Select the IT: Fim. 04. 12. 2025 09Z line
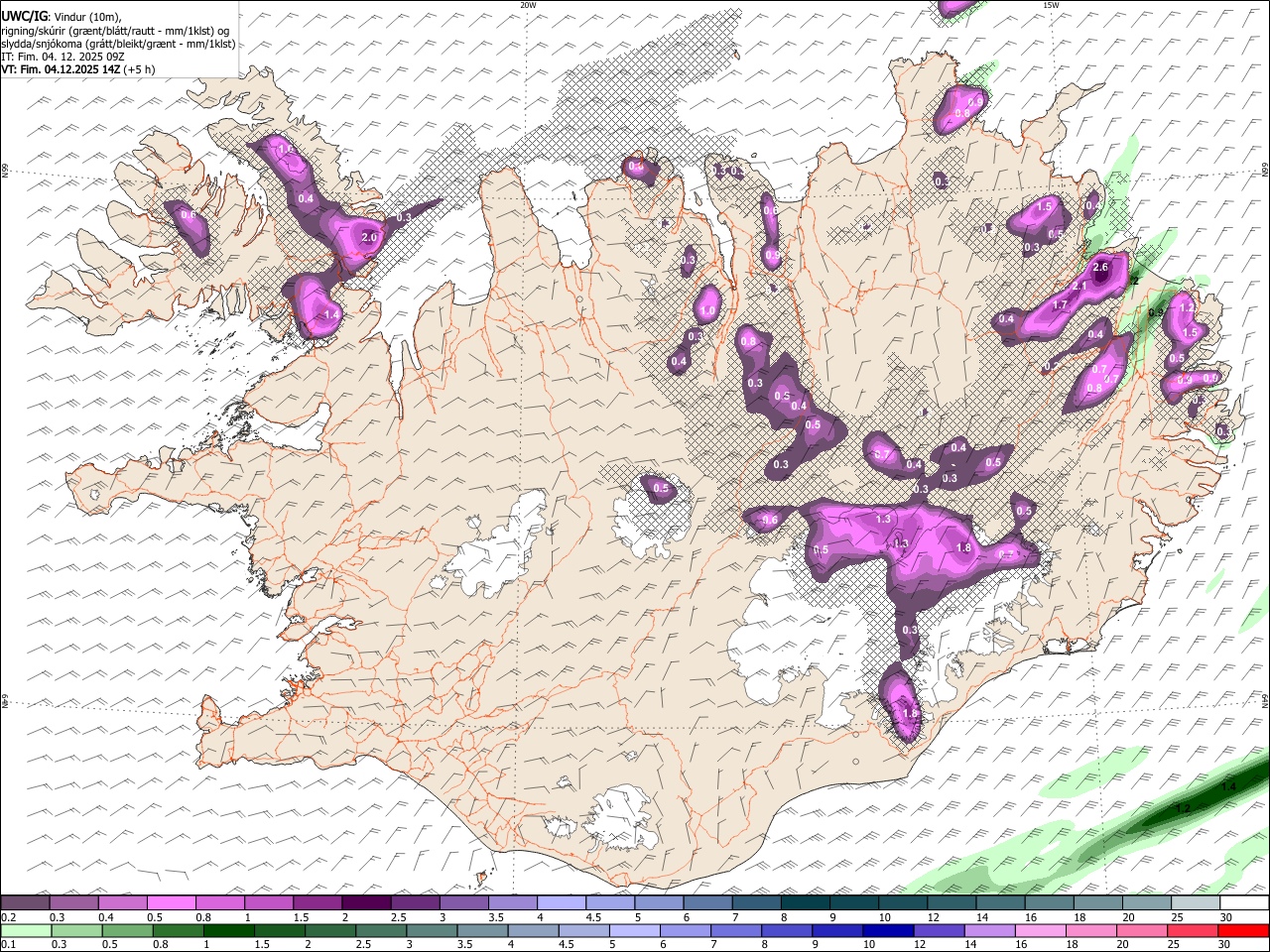The width and height of the screenshot is (1270, 952). (x=63, y=57)
